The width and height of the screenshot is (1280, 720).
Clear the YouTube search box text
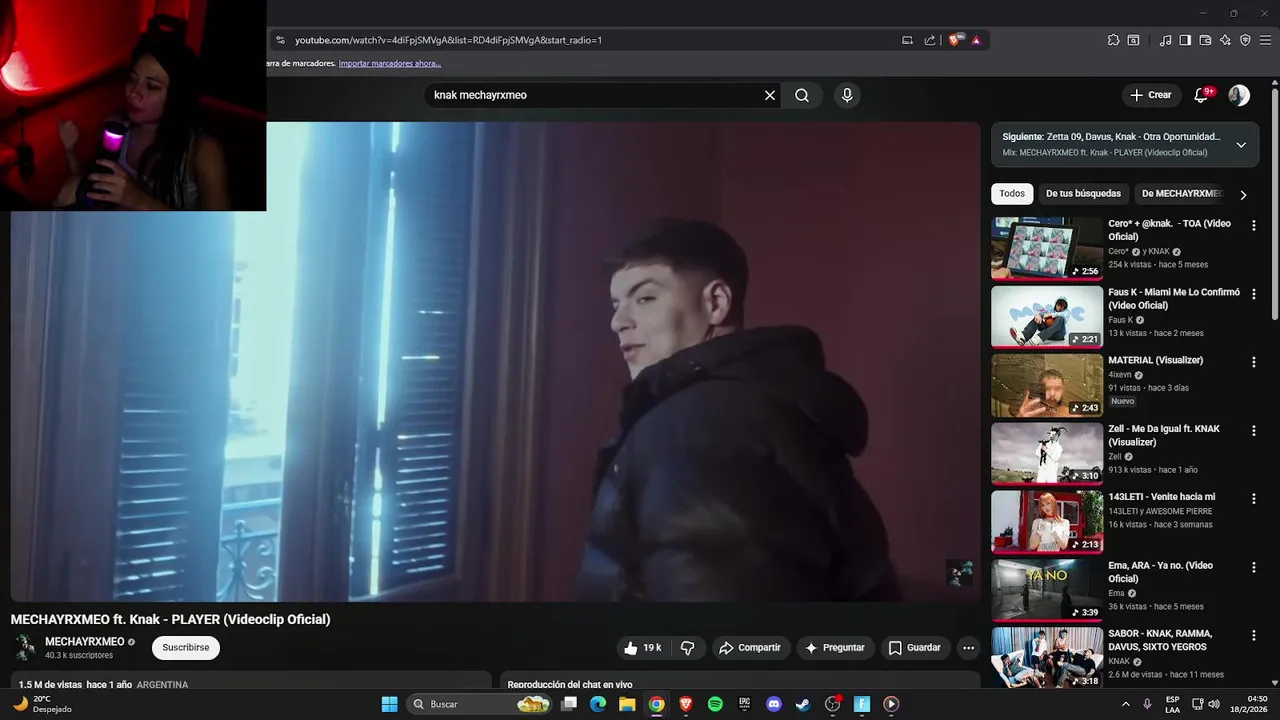[770, 95]
